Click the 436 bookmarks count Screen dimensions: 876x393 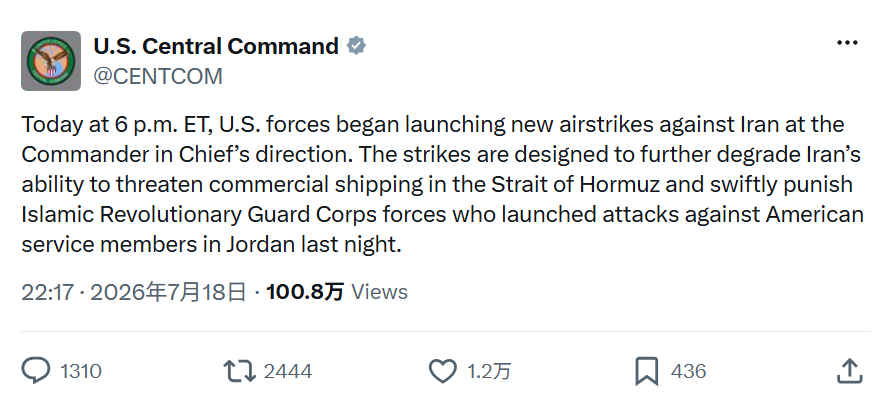coord(688,371)
